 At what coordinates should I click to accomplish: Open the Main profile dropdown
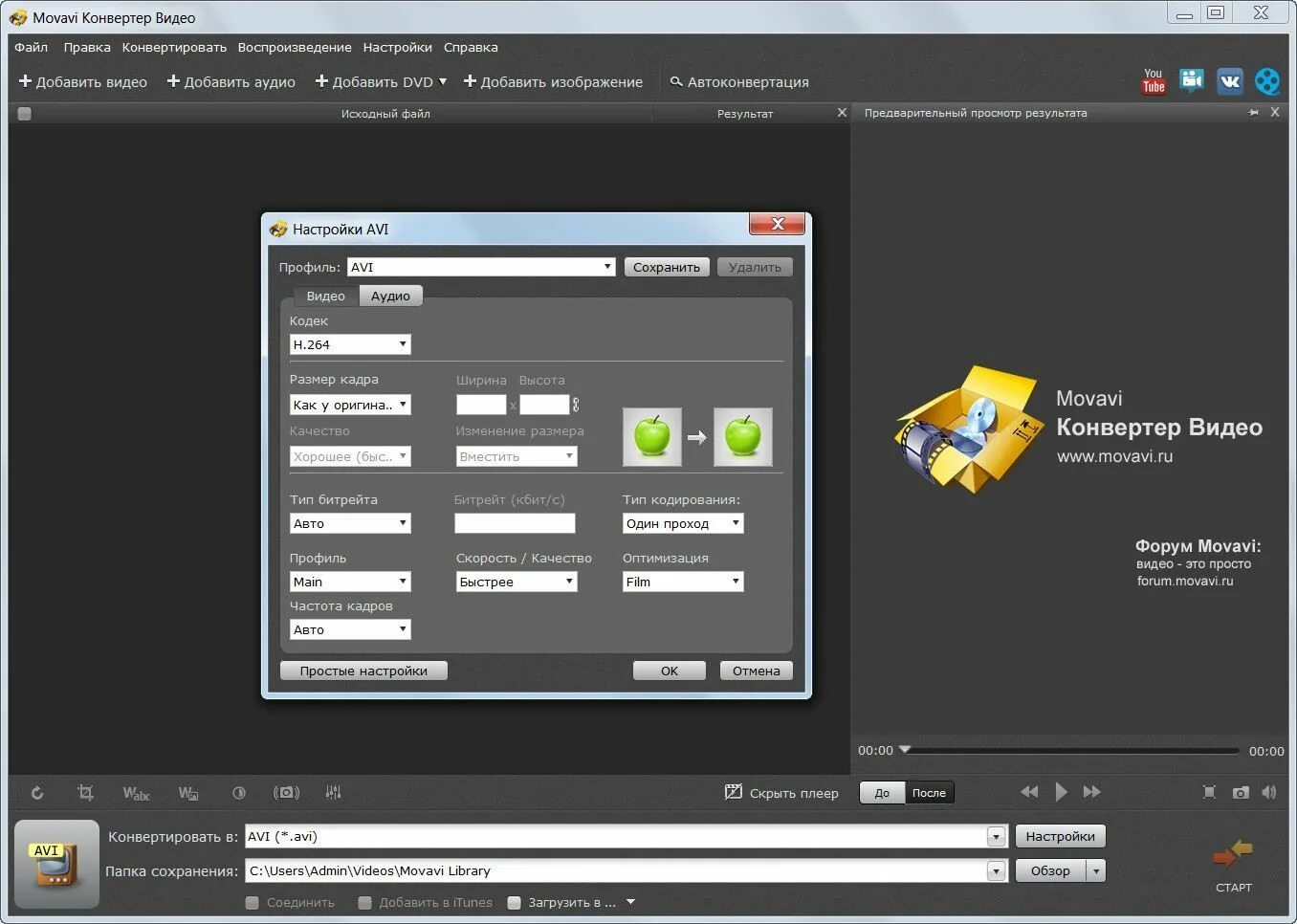(350, 582)
